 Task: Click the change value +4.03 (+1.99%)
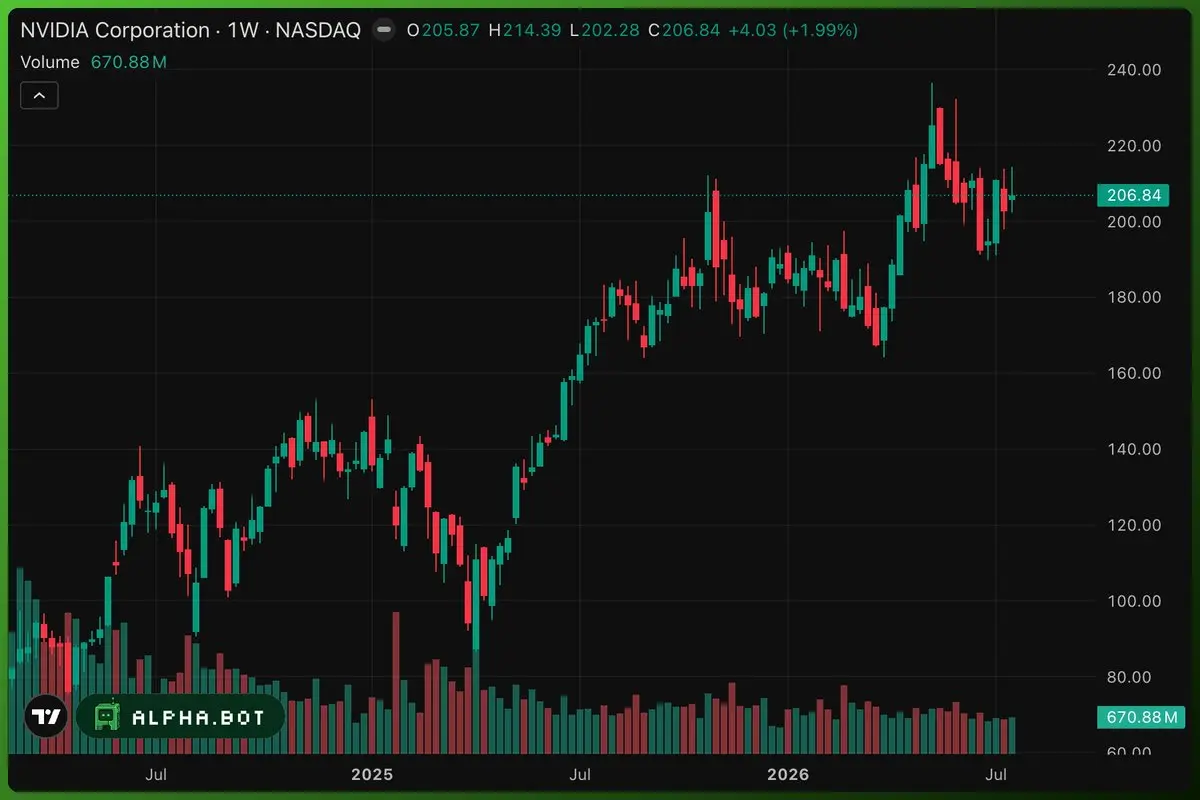[x=793, y=30]
